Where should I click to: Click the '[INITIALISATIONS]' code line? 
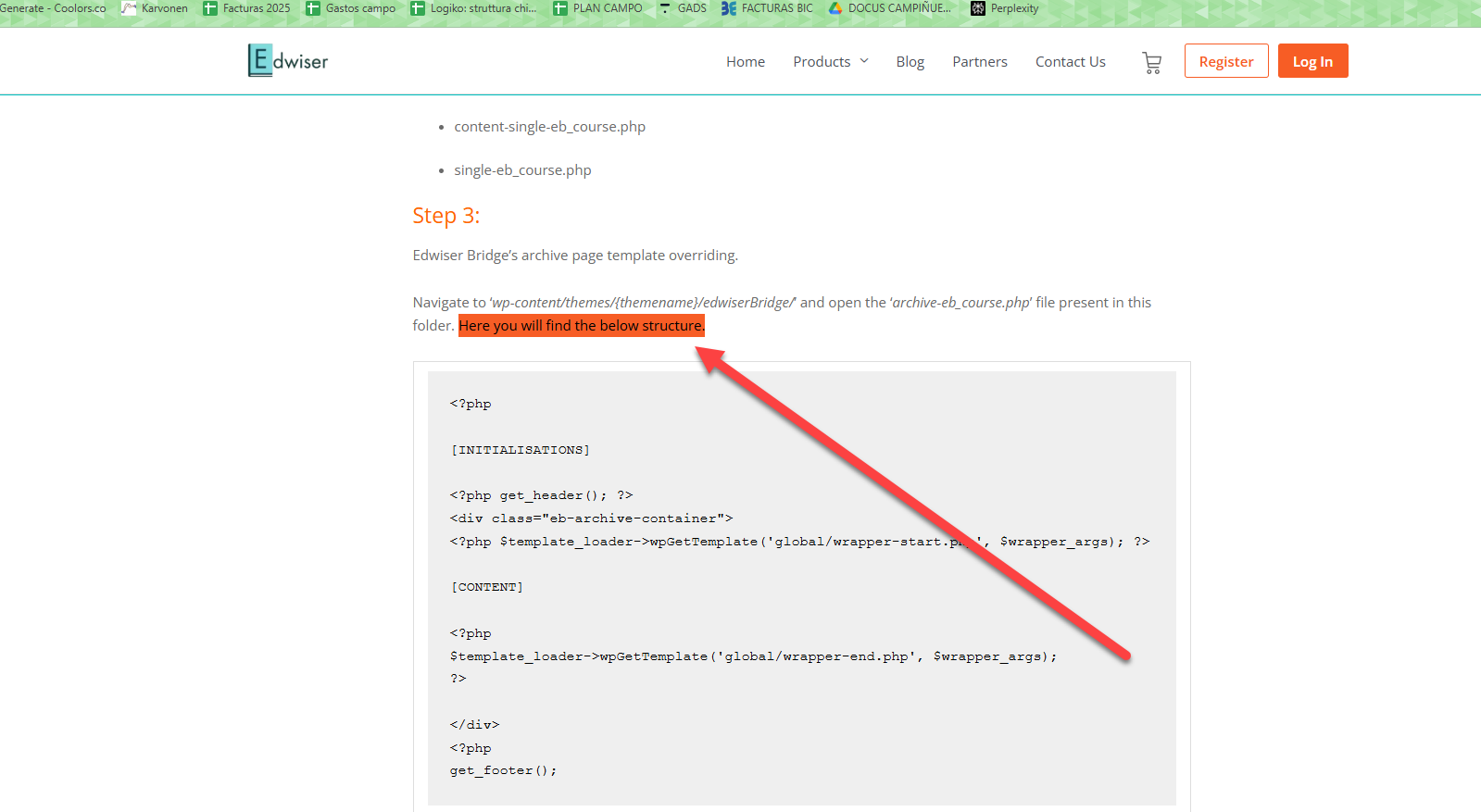(x=521, y=450)
